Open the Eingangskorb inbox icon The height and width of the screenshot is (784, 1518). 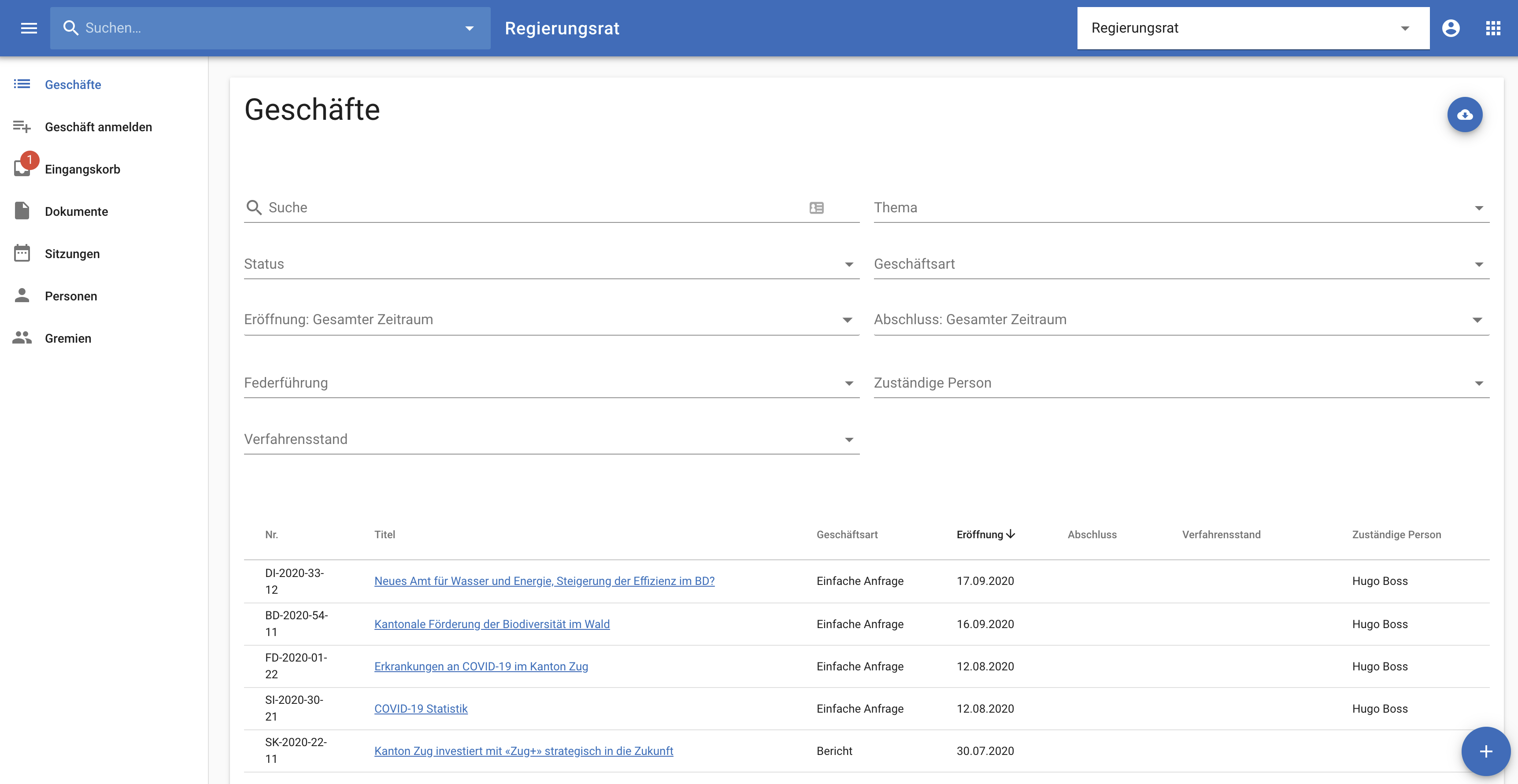pos(22,168)
